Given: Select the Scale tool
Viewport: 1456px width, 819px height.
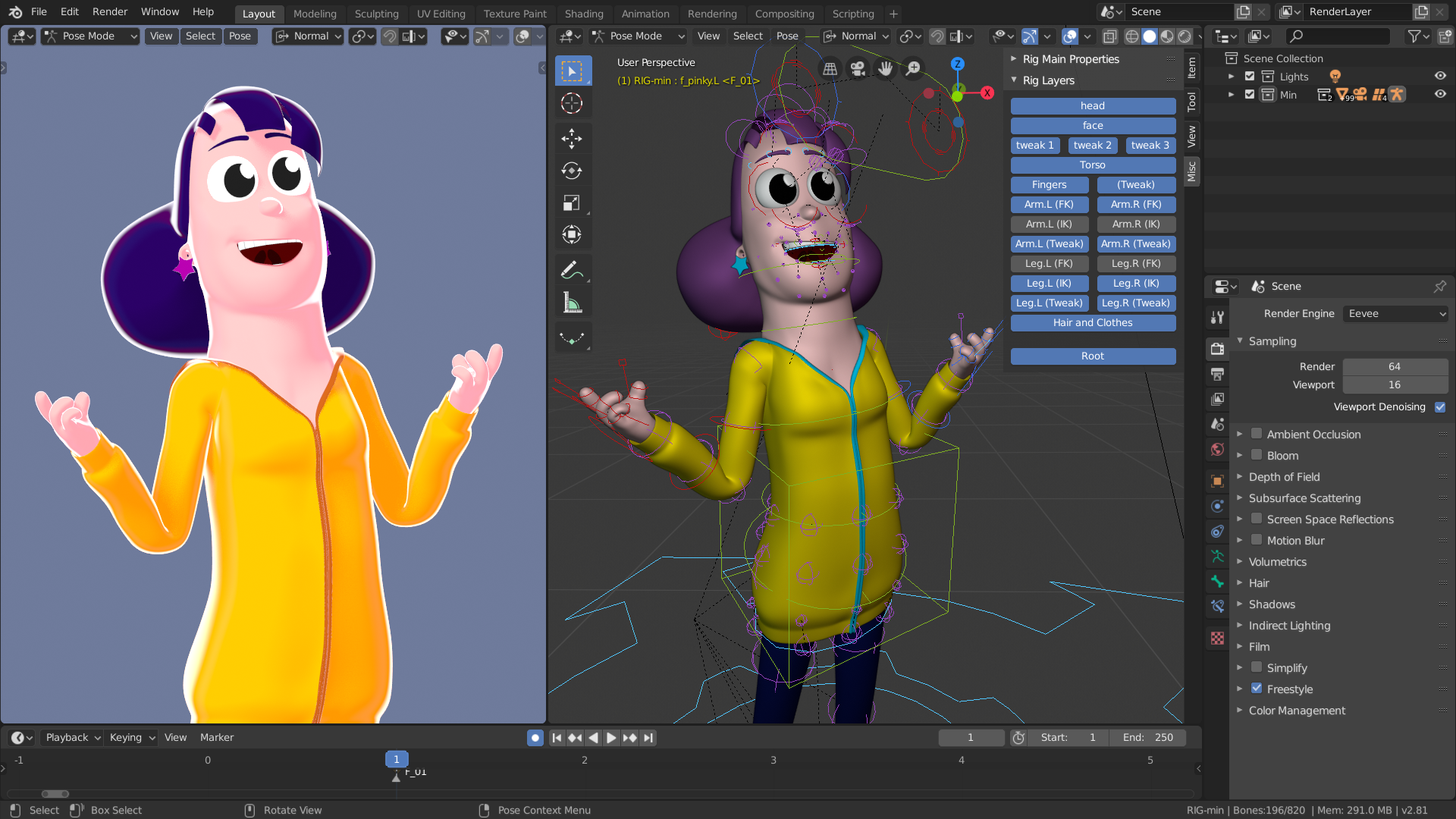Looking at the screenshot, I should (572, 202).
